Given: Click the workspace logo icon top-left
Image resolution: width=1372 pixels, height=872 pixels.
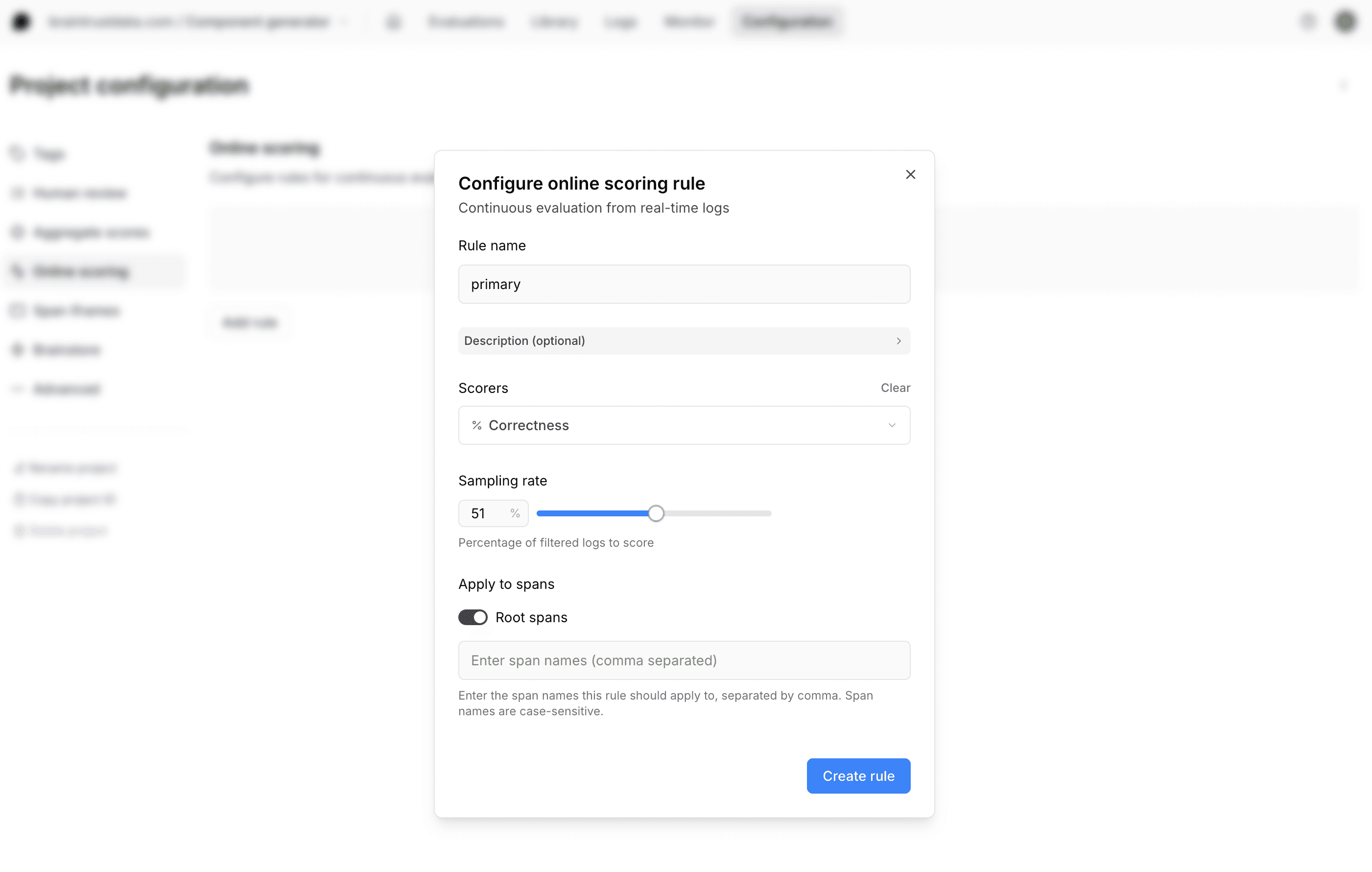Looking at the screenshot, I should coord(22,21).
